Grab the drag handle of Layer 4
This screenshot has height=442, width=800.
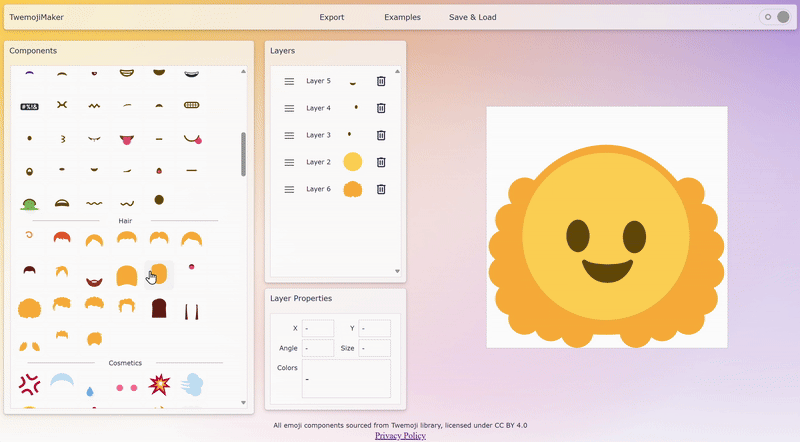tap(289, 108)
